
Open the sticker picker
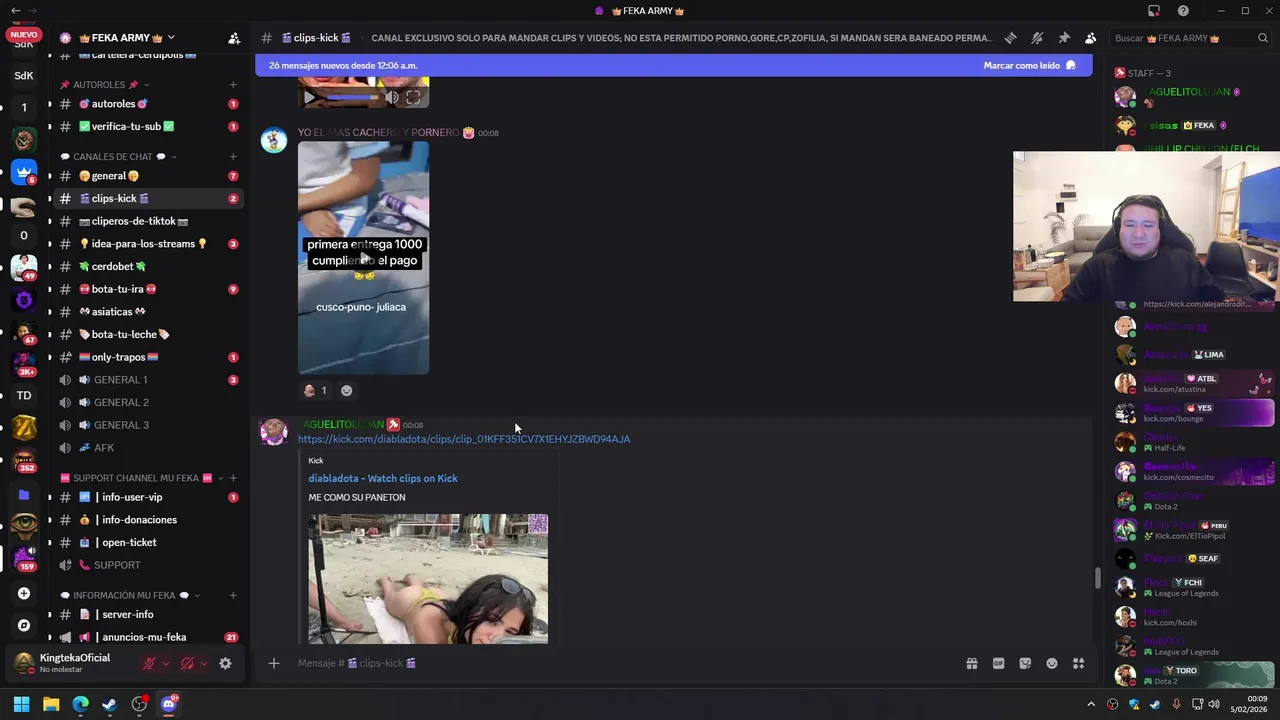(x=1025, y=663)
